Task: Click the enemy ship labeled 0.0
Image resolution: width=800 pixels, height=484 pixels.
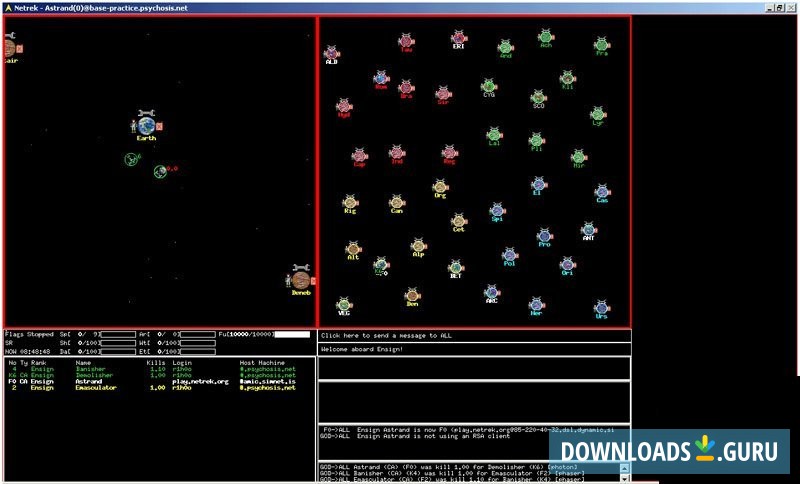Action: point(161,171)
